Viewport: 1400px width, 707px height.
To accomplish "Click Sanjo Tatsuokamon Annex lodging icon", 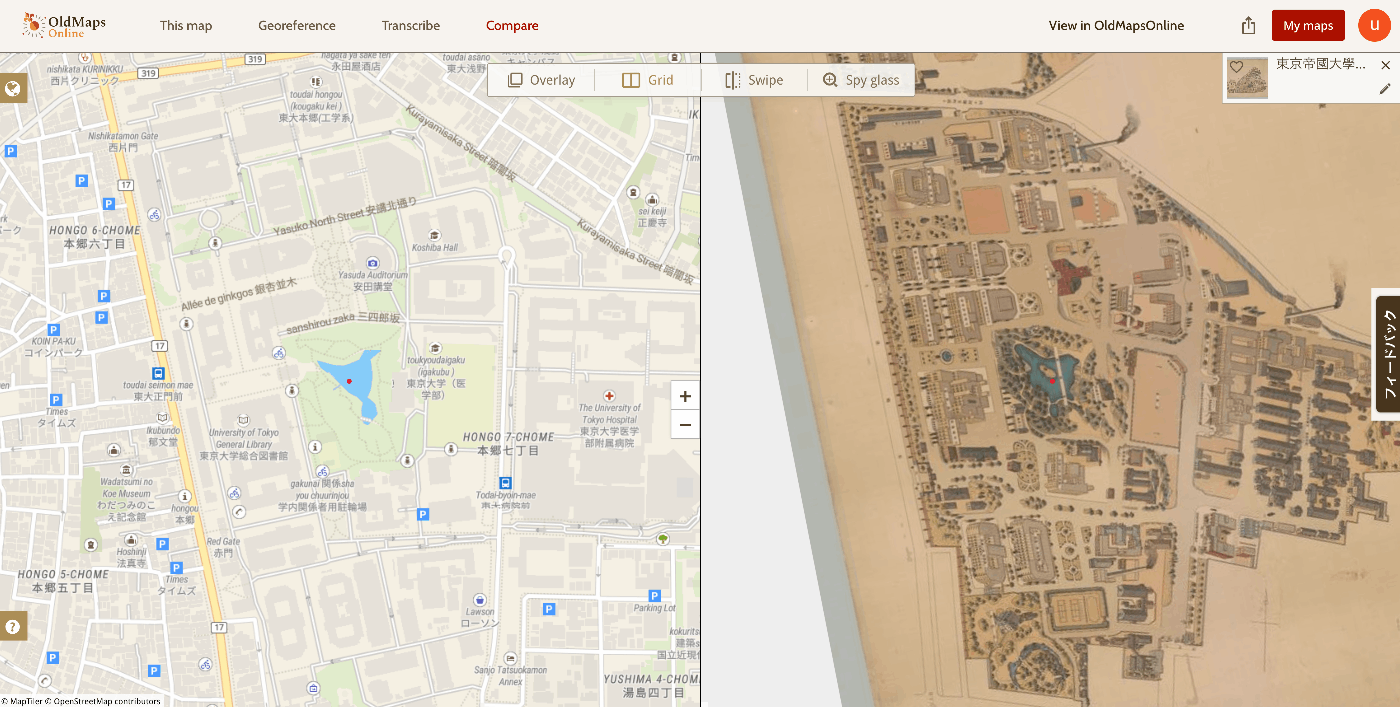I will (510, 658).
